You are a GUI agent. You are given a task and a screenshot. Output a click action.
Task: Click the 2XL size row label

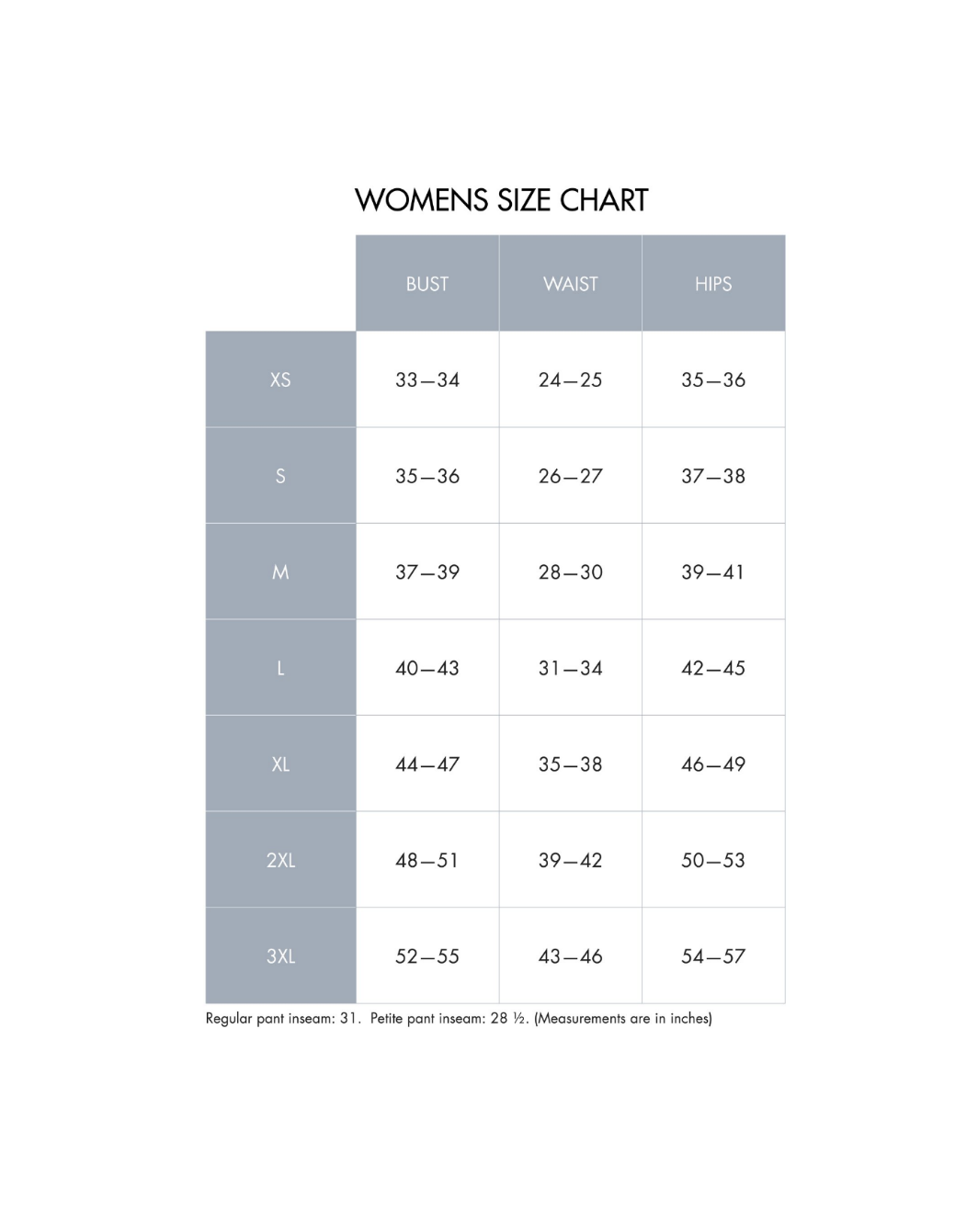pyautogui.click(x=280, y=860)
